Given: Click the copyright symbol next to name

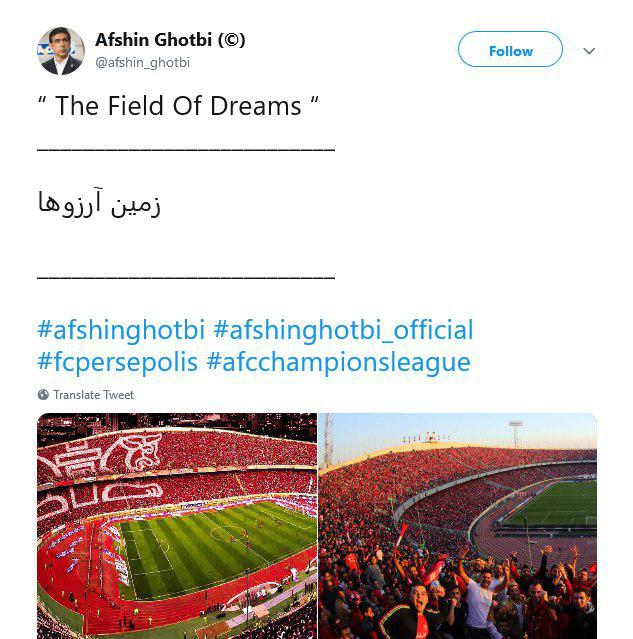Looking at the screenshot, I should [x=232, y=40].
